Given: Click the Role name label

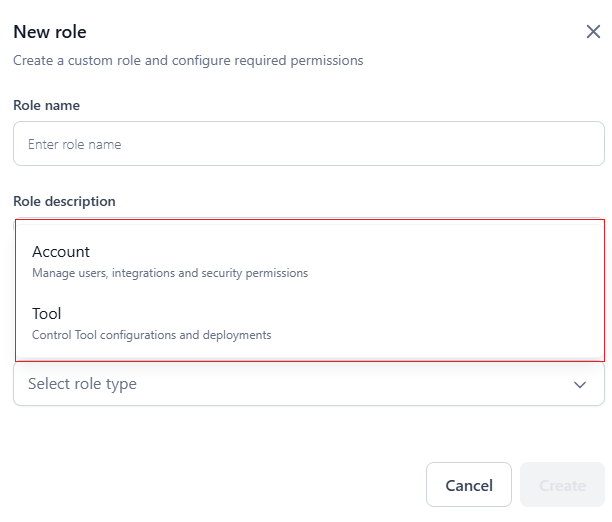Looking at the screenshot, I should 46,105.
